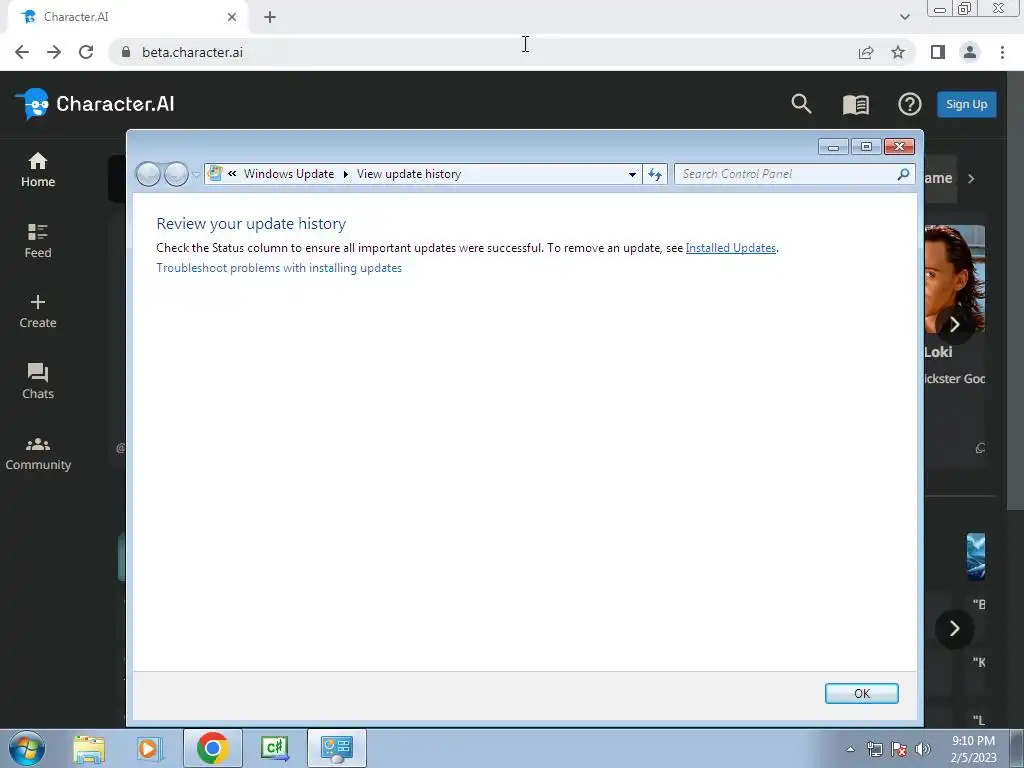Click Windows Update breadcrumb

click(x=289, y=174)
